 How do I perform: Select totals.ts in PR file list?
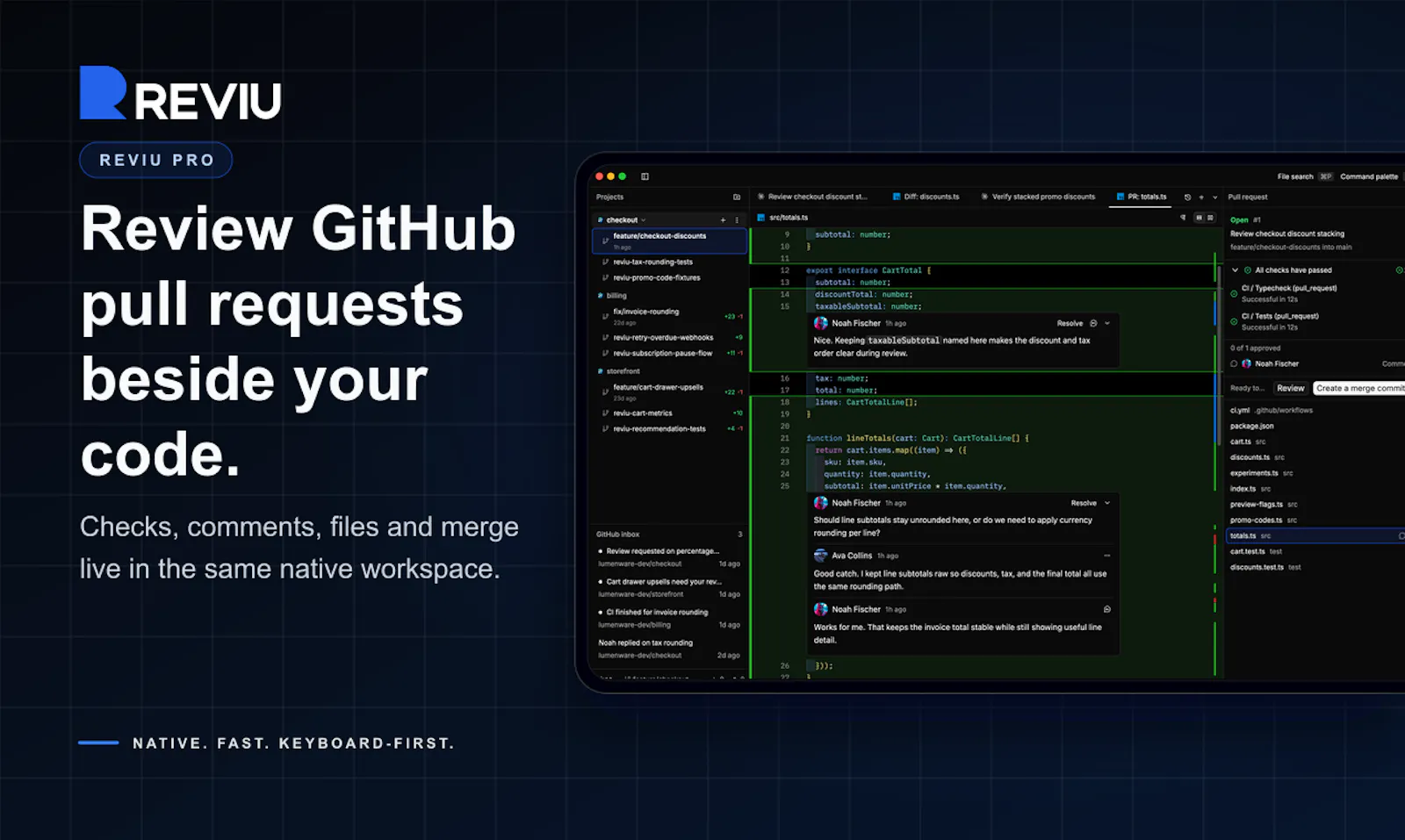point(1315,535)
